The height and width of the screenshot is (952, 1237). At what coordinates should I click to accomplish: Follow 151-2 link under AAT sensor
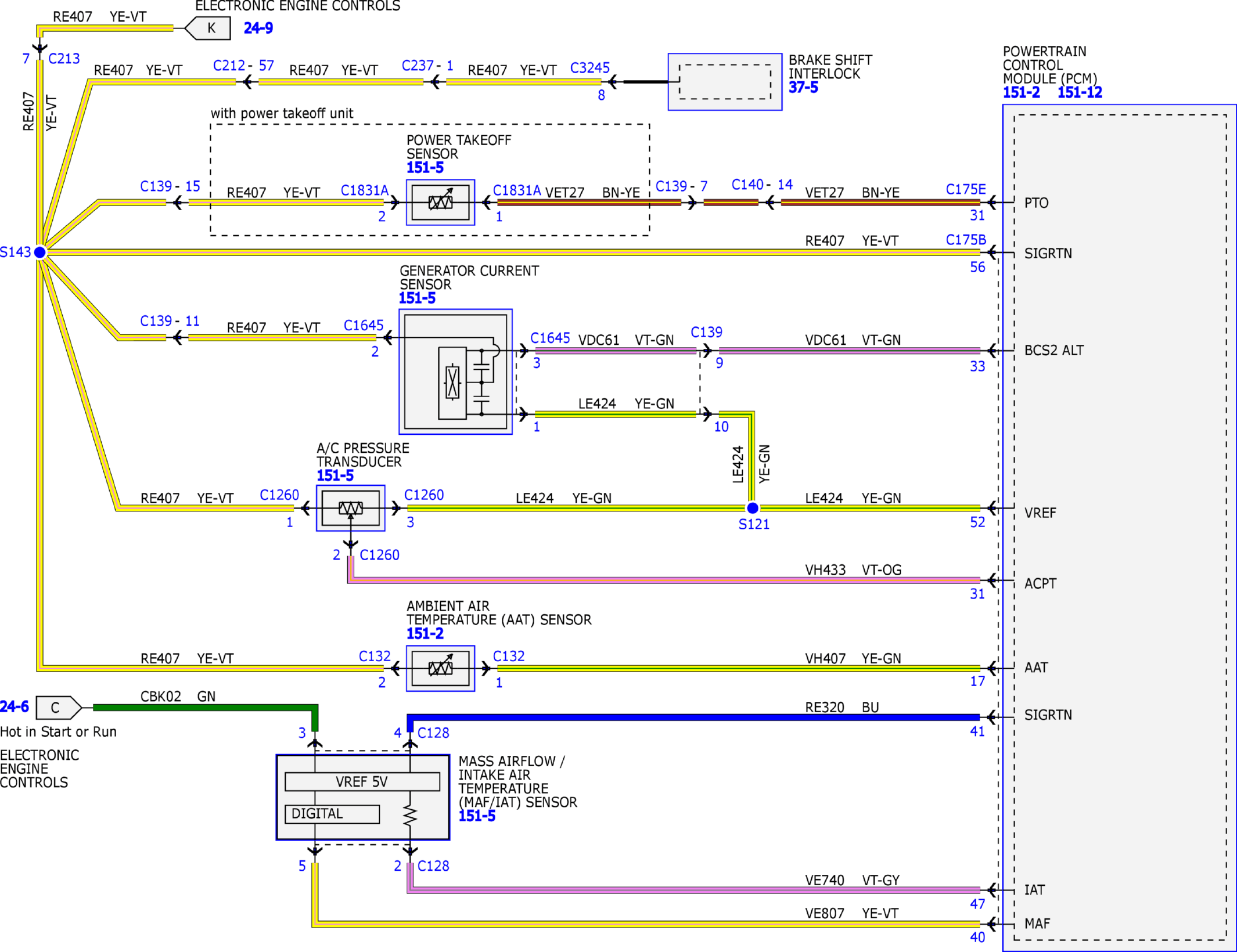tap(425, 633)
